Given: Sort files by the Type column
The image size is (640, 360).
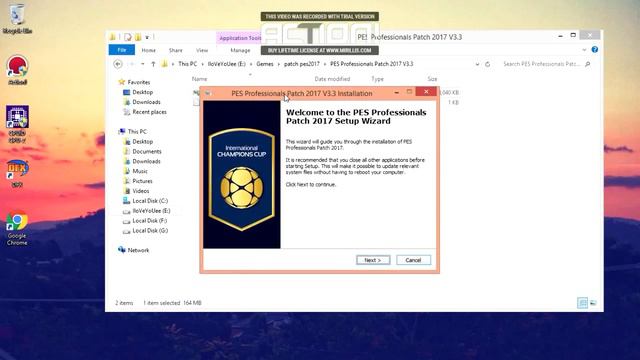Looking at the screenshot, I should 378,79.
